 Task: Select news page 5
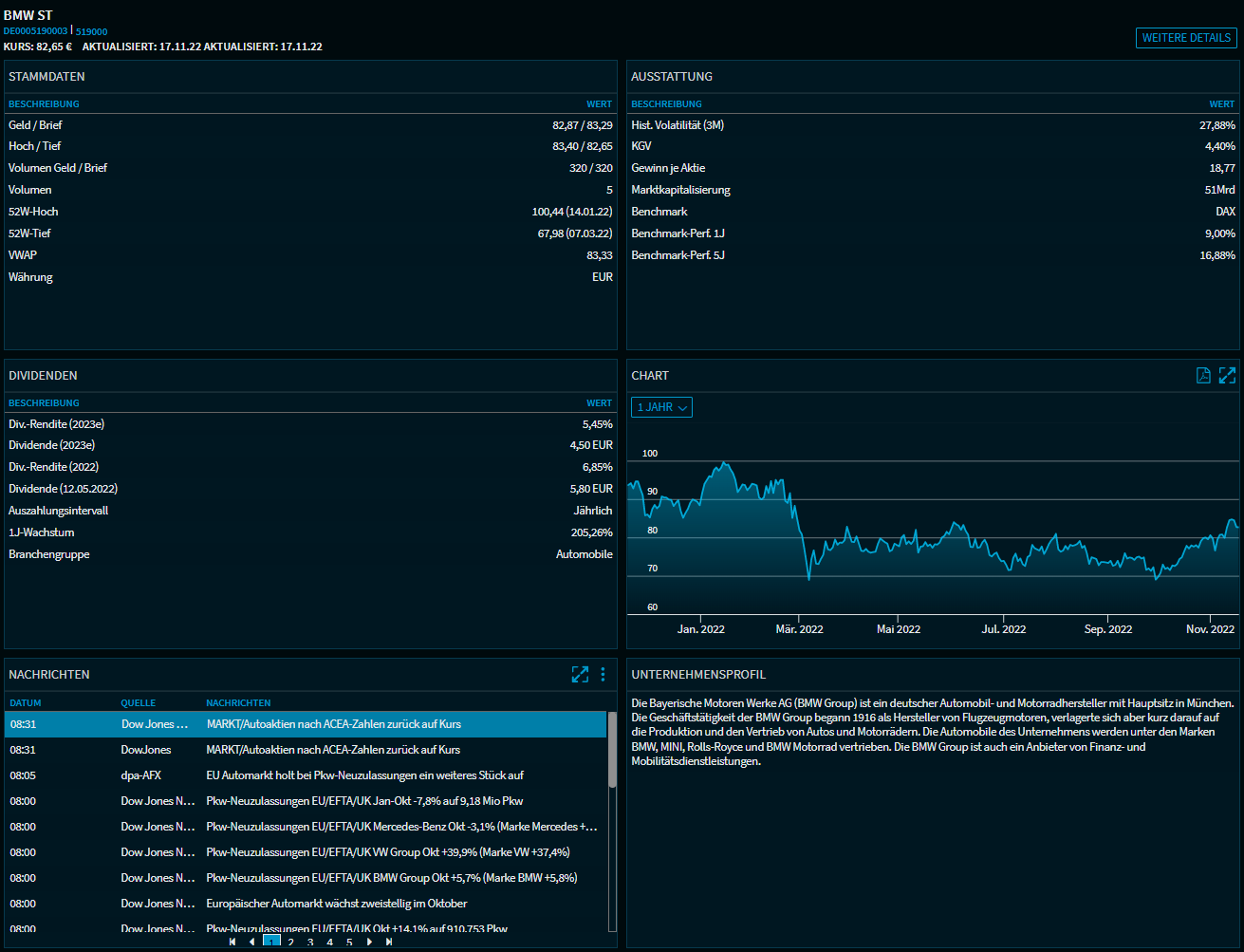pos(349,943)
